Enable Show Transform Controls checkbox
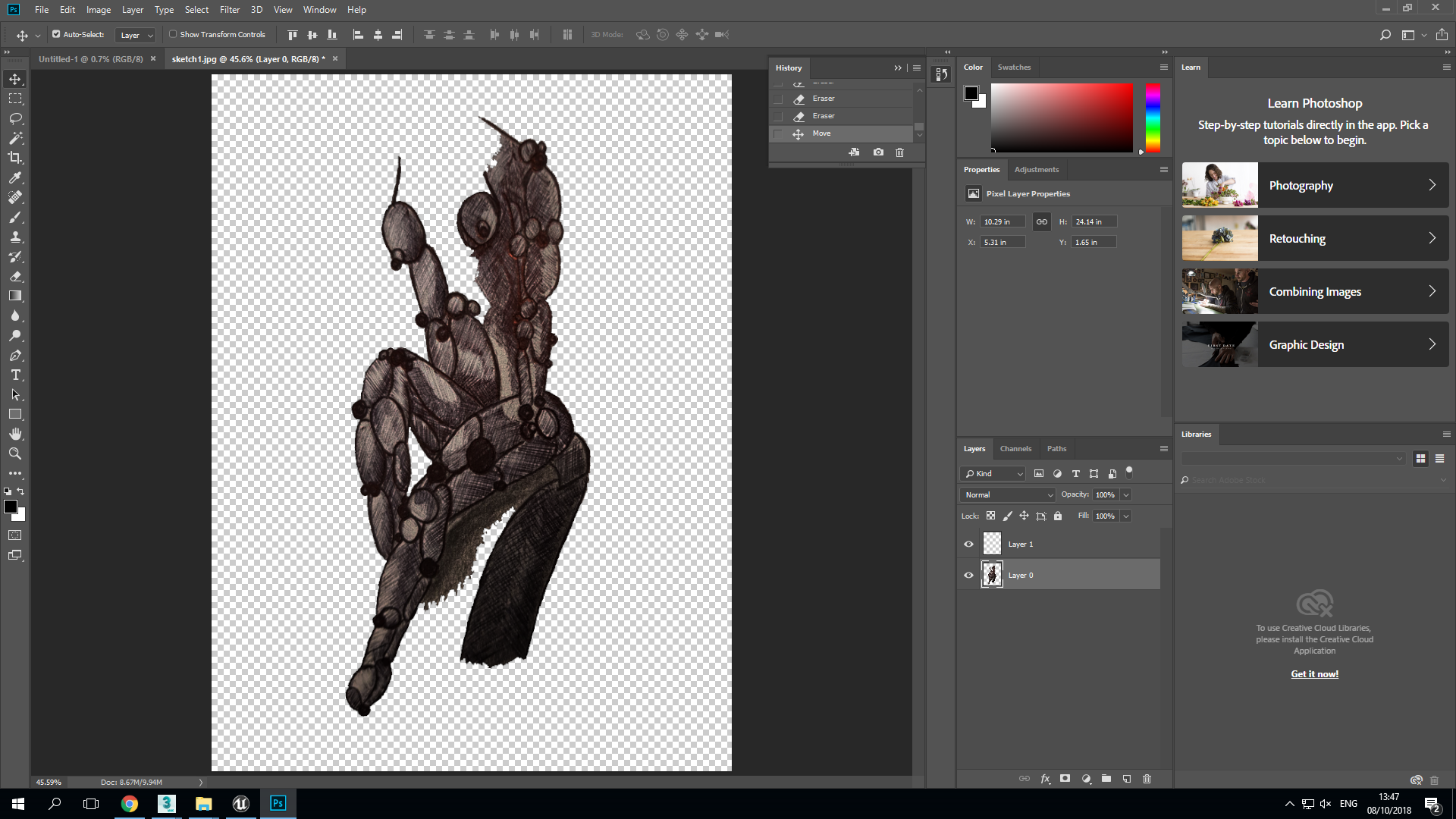Image resolution: width=1456 pixels, height=819 pixels. pos(173,34)
